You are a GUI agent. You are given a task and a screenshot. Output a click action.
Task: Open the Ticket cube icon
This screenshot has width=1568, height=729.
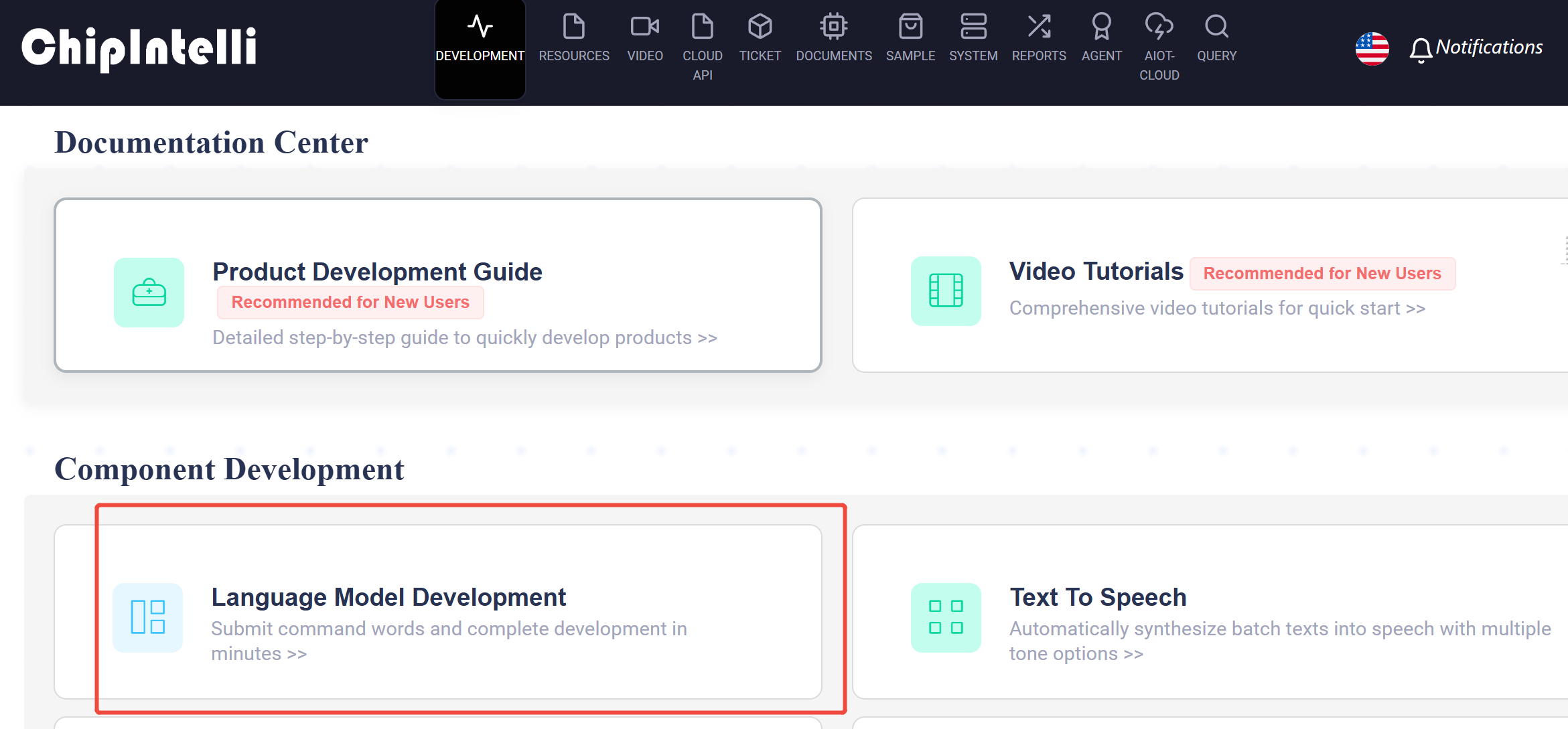tap(760, 27)
